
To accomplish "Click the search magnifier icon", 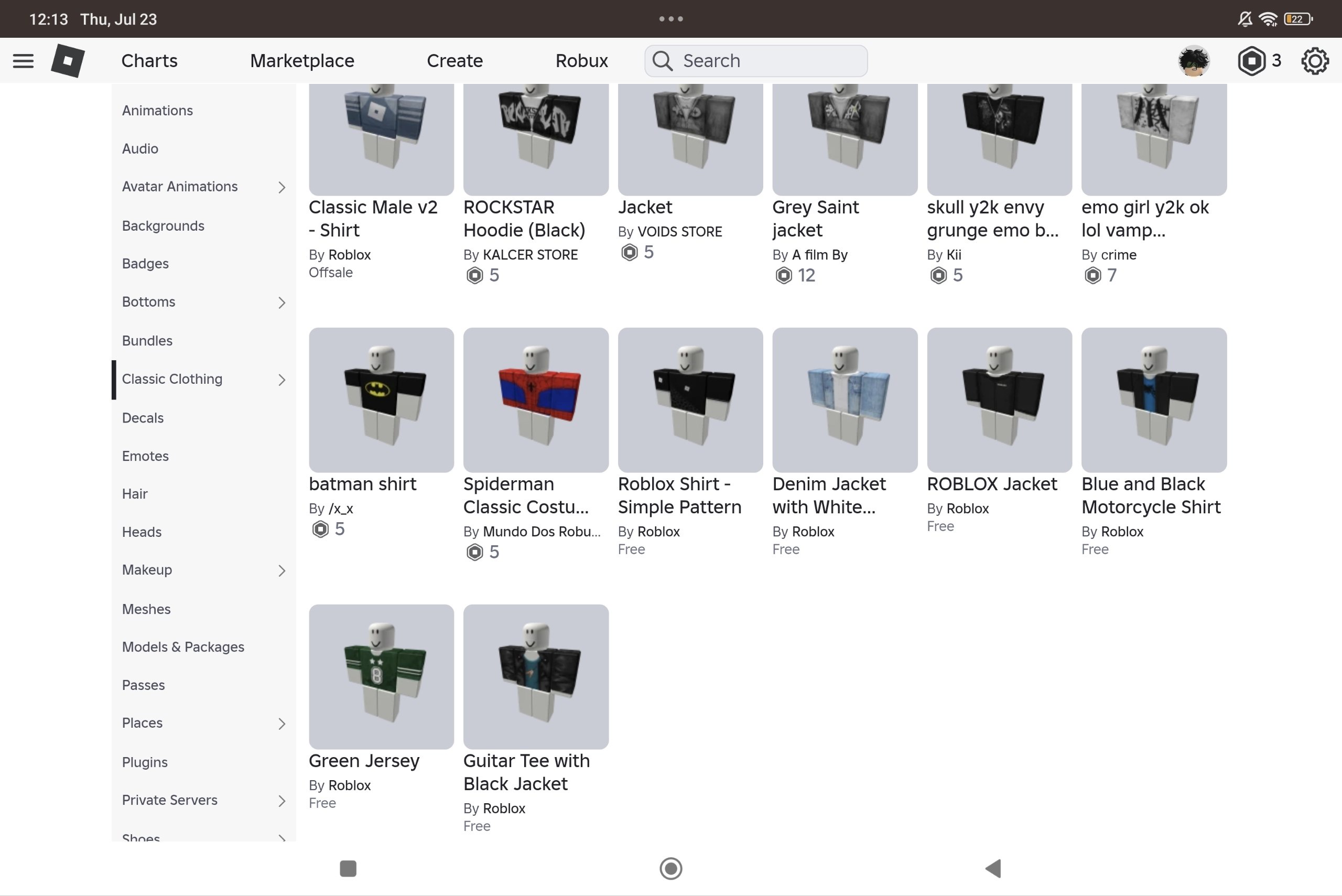I will tap(663, 61).
